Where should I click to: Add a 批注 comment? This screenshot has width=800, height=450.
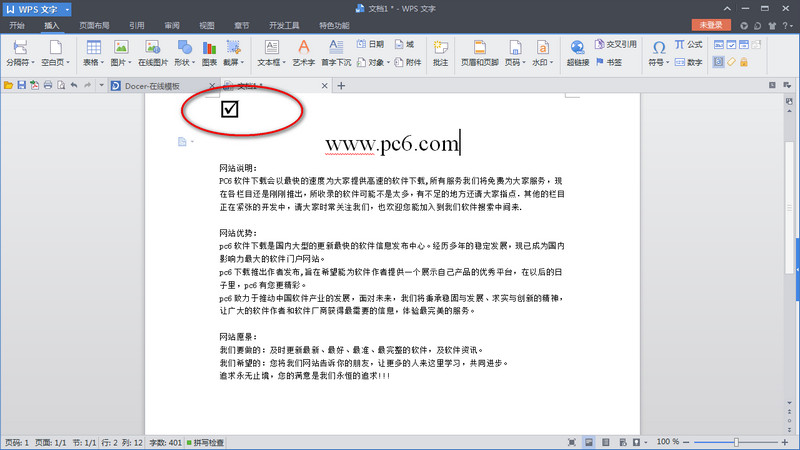pyautogui.click(x=440, y=52)
